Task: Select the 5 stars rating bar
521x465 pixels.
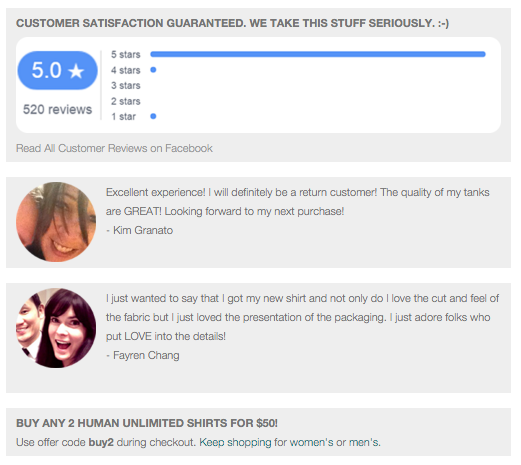Action: pyautogui.click(x=318, y=54)
